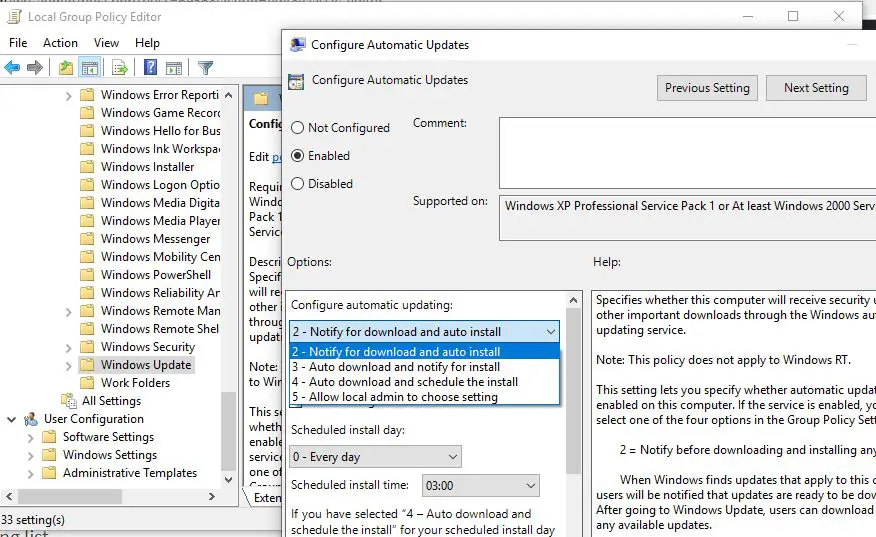The width and height of the screenshot is (876, 537).
Task: Click the Options panel scroll-up arrow
Action: click(x=573, y=300)
